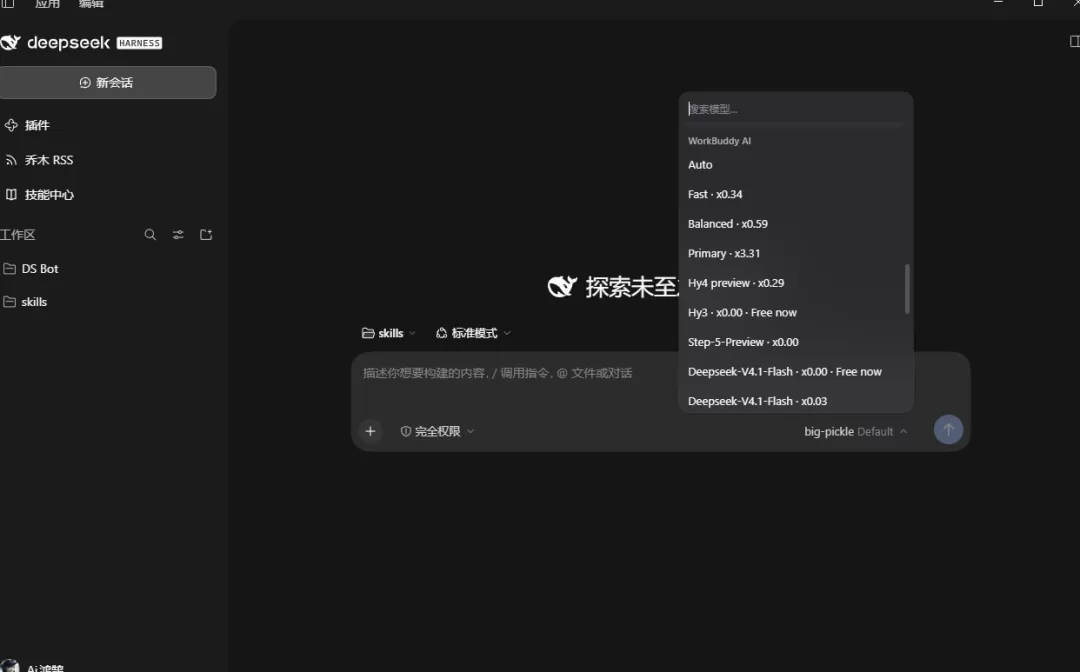Collapse the big-pickle Default model selector

click(855, 432)
